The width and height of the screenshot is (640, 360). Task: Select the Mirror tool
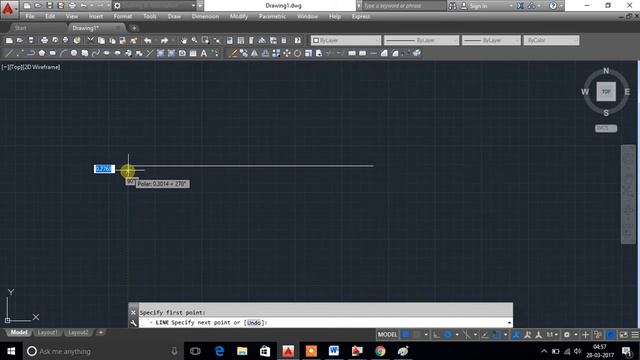[254, 53]
